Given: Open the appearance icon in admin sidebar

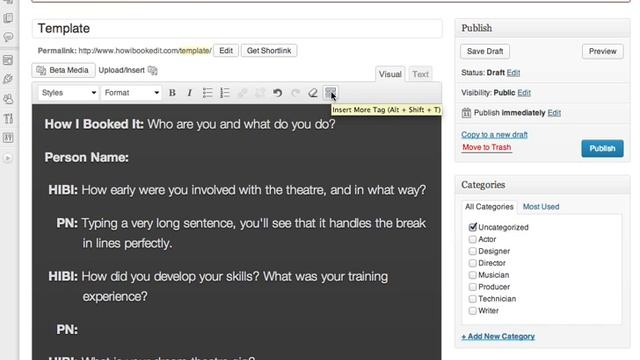Looking at the screenshot, I should 8,60.
